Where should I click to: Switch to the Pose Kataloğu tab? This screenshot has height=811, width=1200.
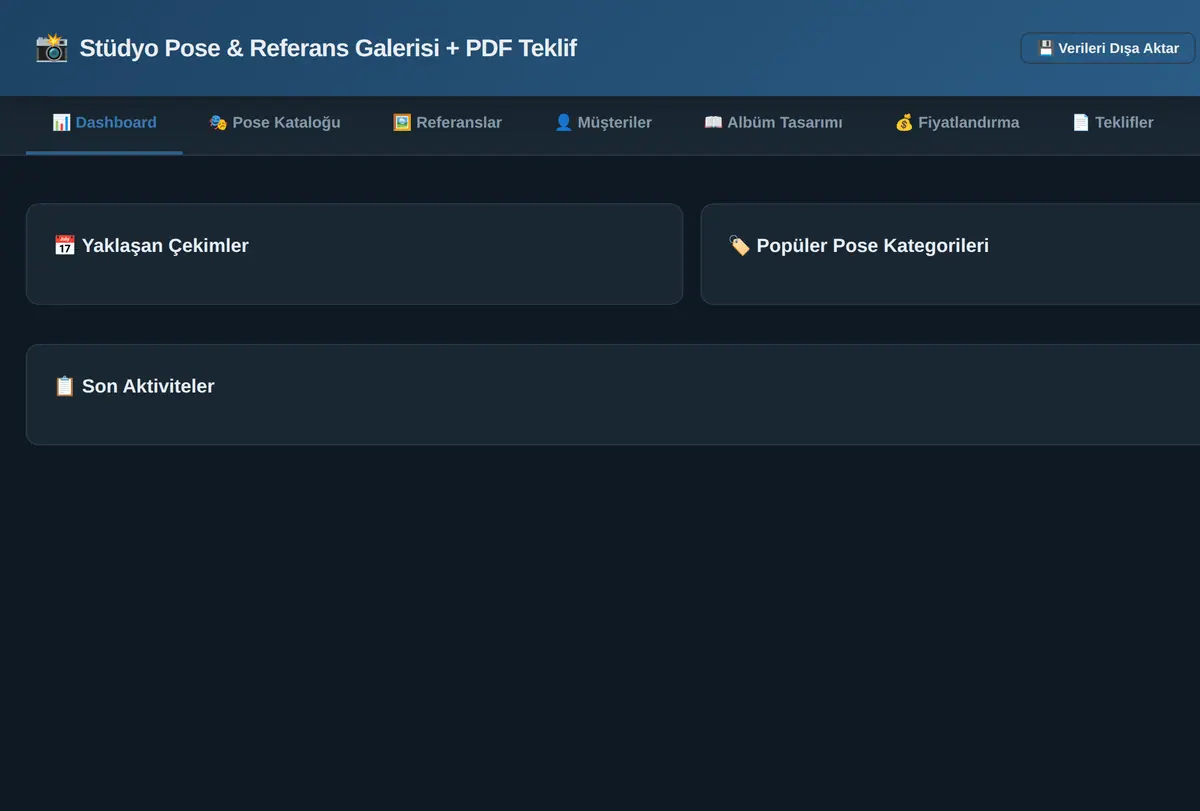point(274,123)
